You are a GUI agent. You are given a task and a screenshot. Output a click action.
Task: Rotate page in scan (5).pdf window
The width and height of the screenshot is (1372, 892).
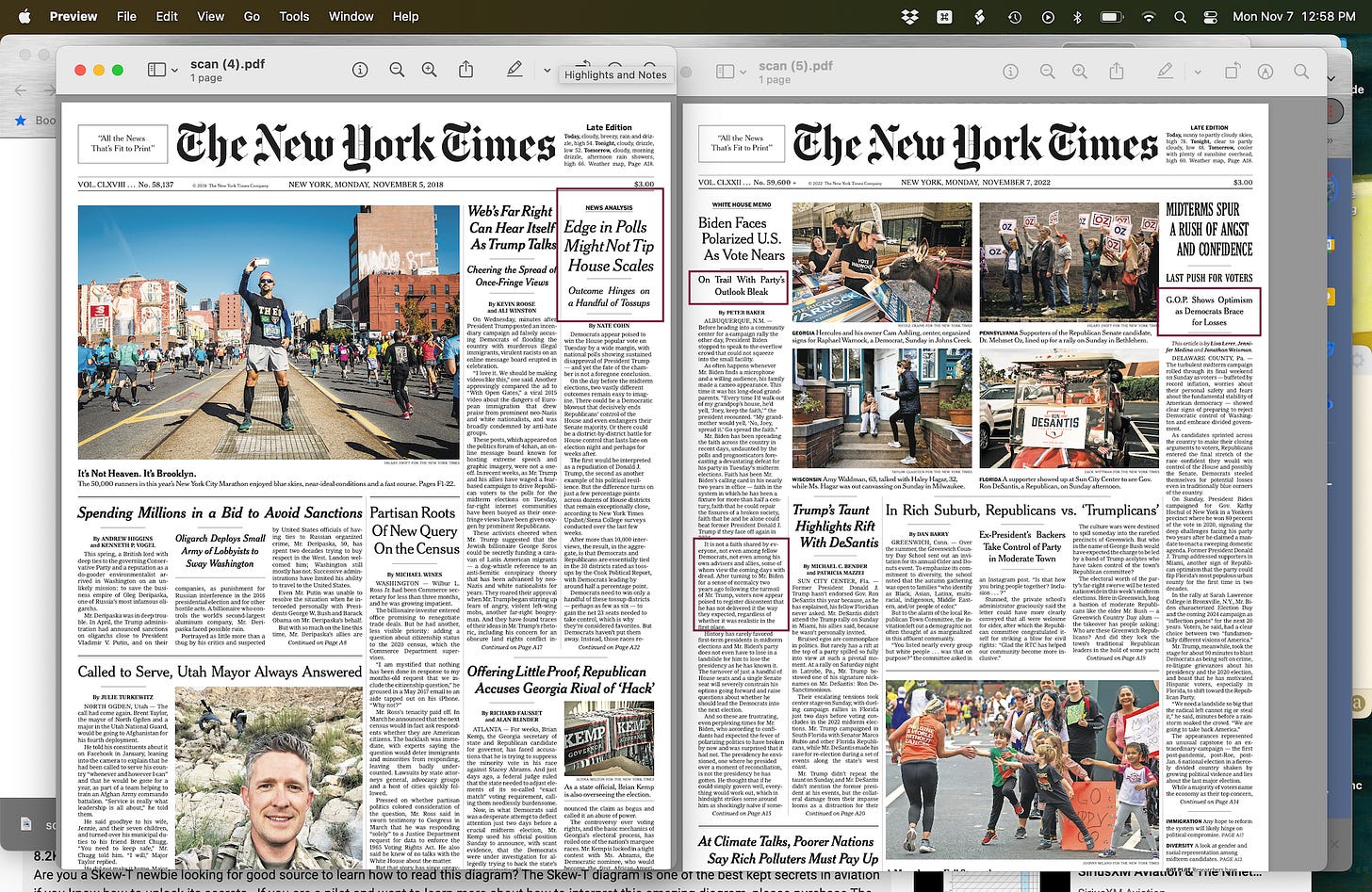(x=1233, y=72)
